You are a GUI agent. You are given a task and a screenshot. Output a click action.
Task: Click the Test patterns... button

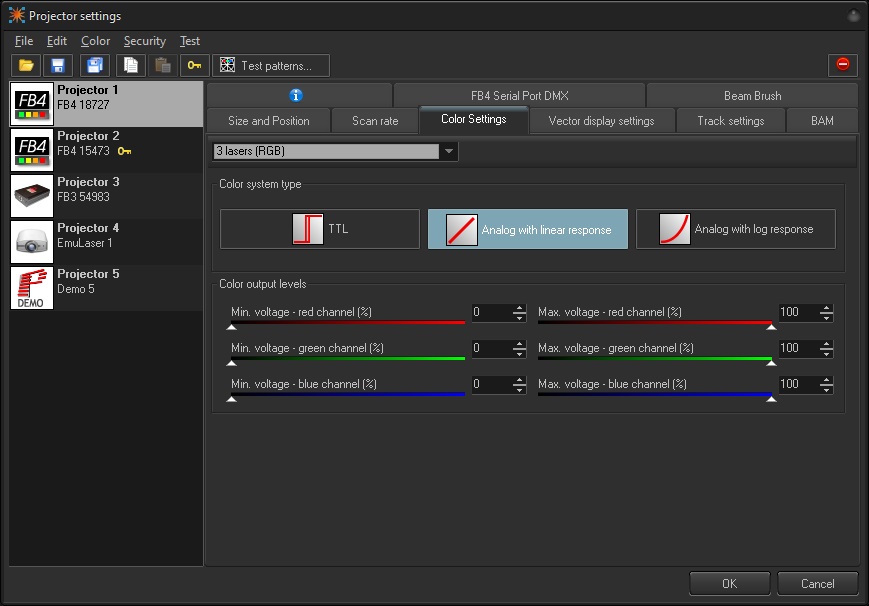pos(271,66)
